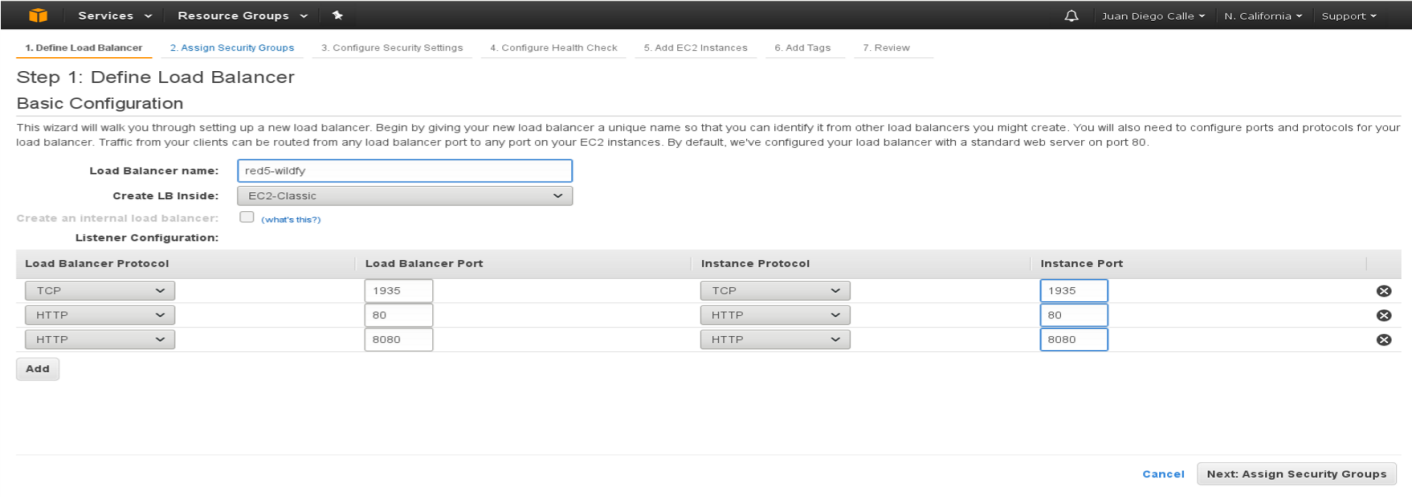
Task: Click the pin star icon in navbar
Action: pos(337,15)
